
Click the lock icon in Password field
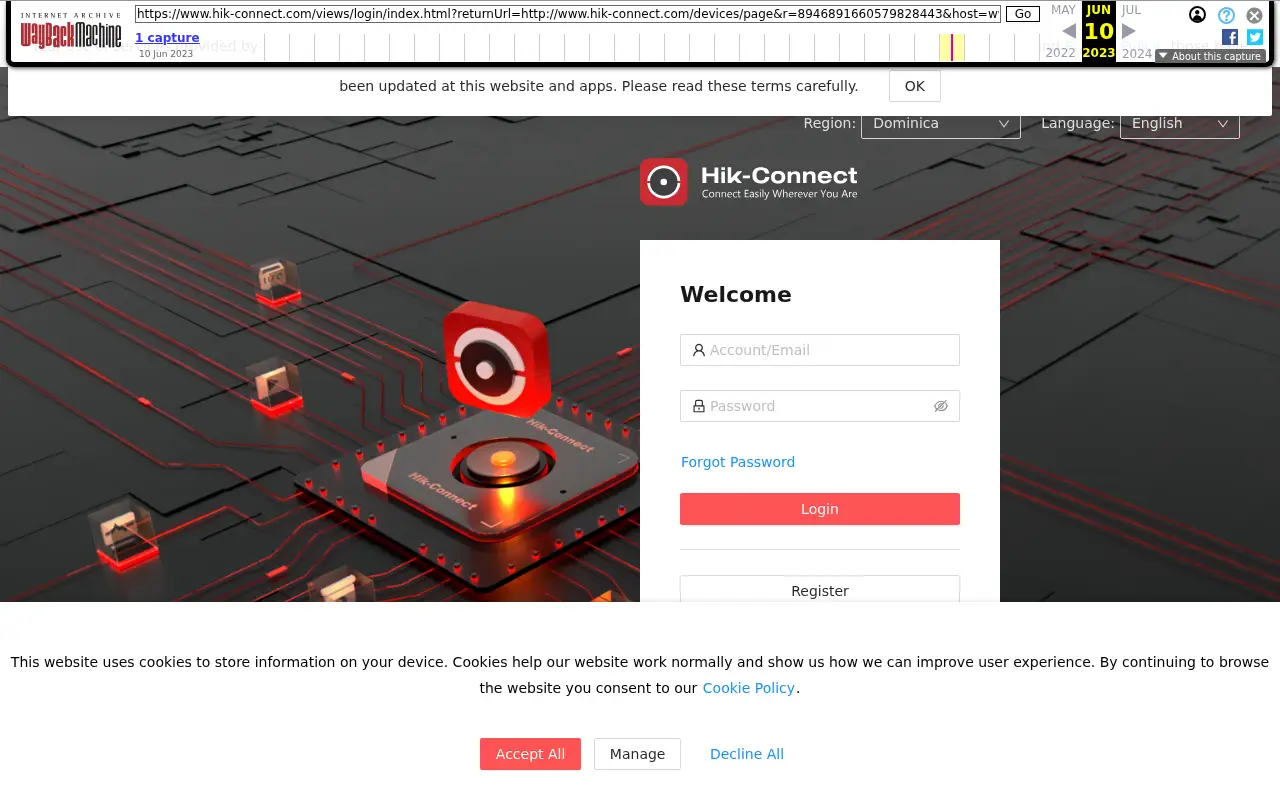699,406
